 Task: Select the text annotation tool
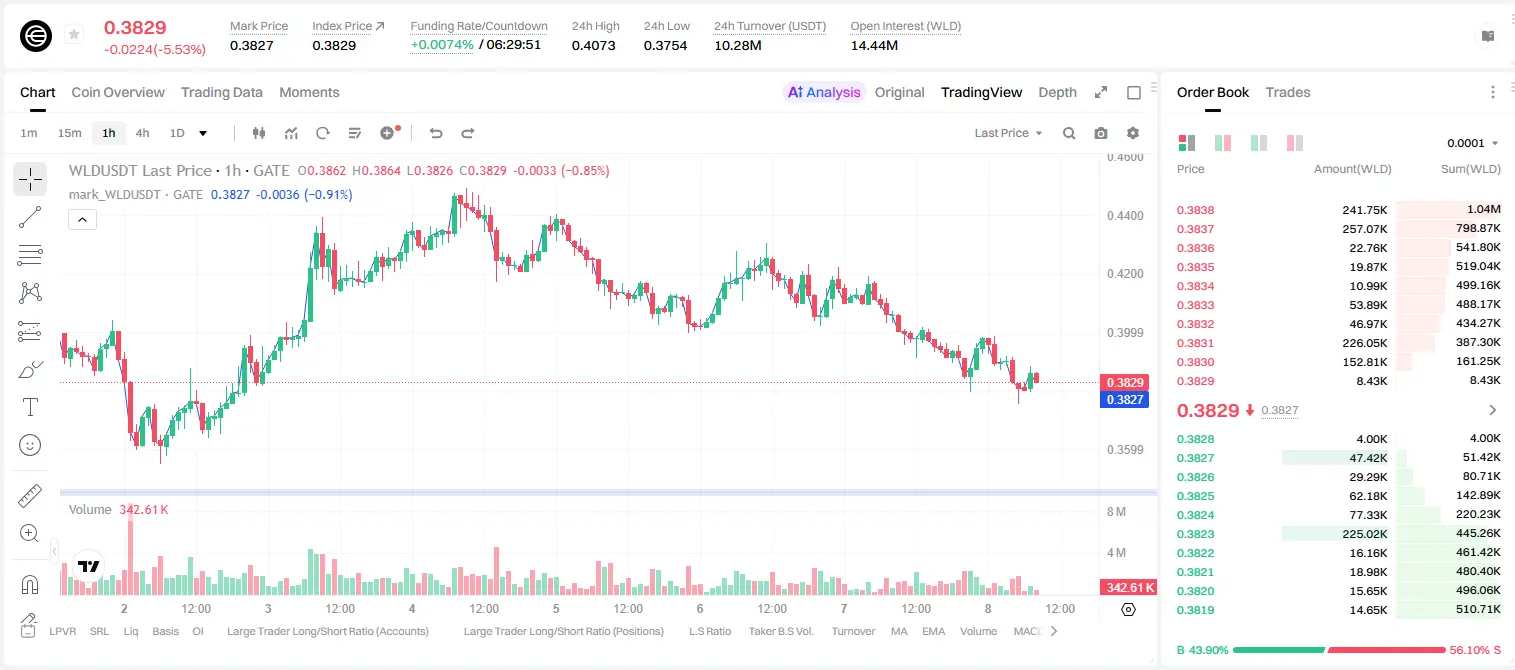tap(30, 407)
